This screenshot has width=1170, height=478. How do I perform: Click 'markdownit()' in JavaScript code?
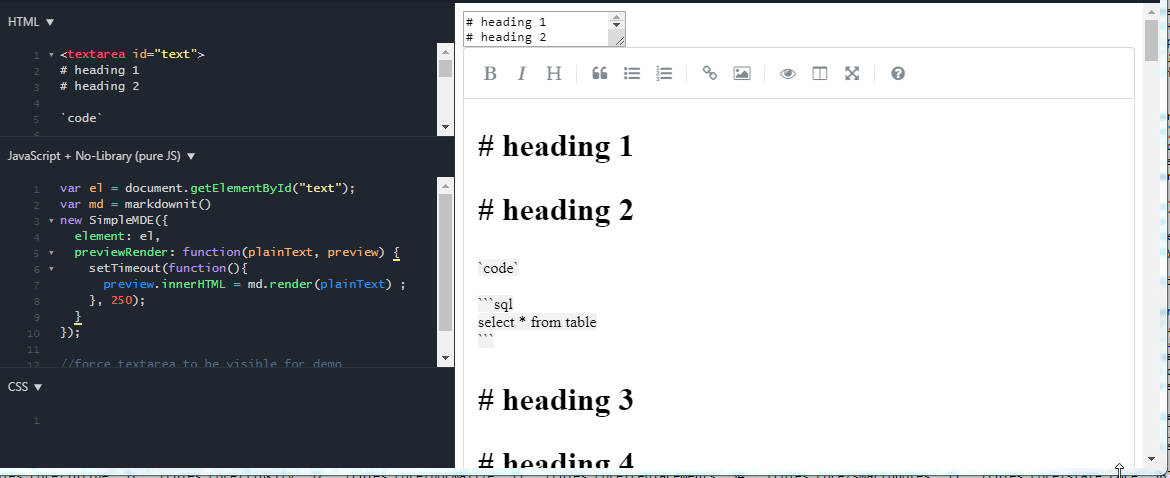tap(169, 204)
